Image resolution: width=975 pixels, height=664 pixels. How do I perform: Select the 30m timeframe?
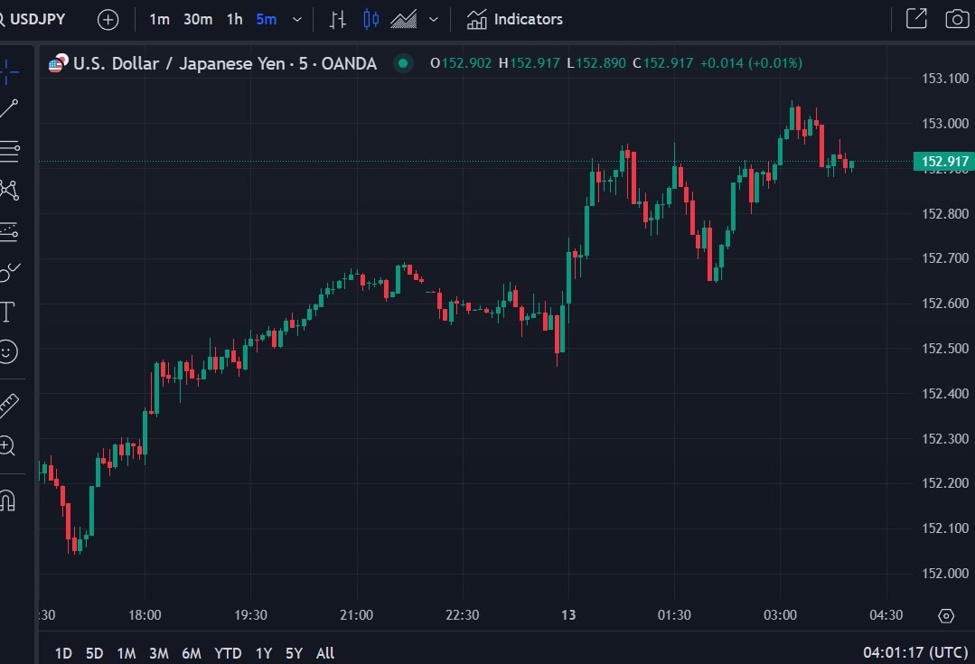click(x=198, y=19)
